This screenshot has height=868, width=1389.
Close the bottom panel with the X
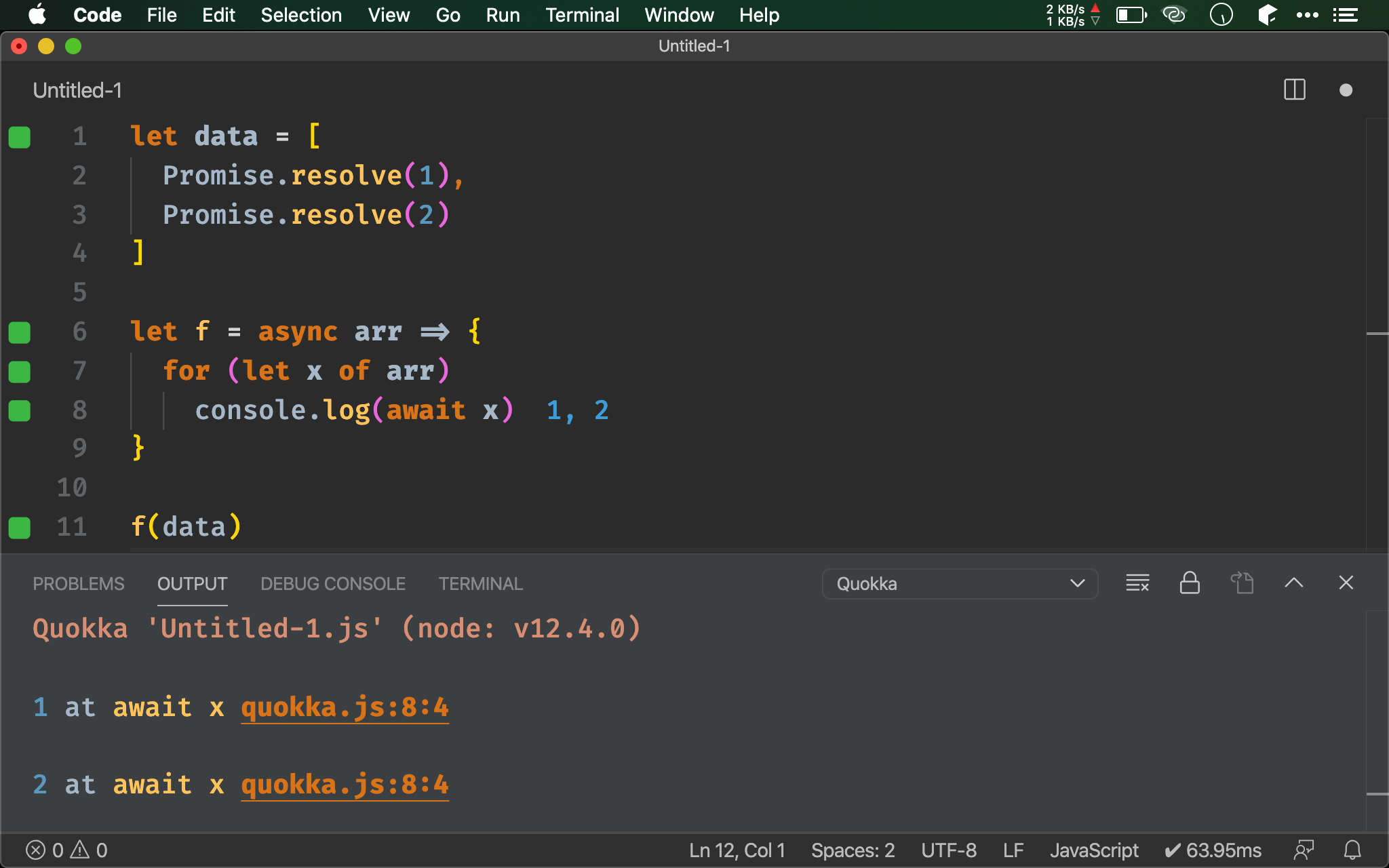[1346, 583]
